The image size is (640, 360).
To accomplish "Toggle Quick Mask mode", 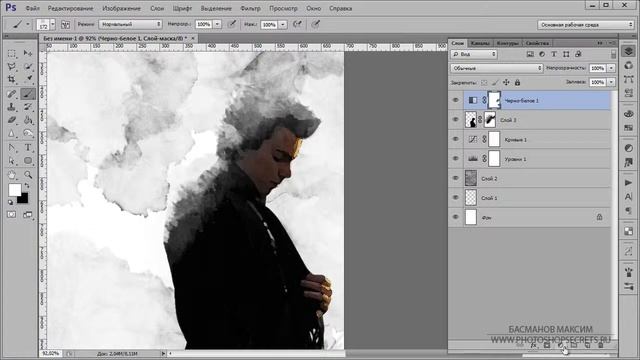I will (12, 215).
